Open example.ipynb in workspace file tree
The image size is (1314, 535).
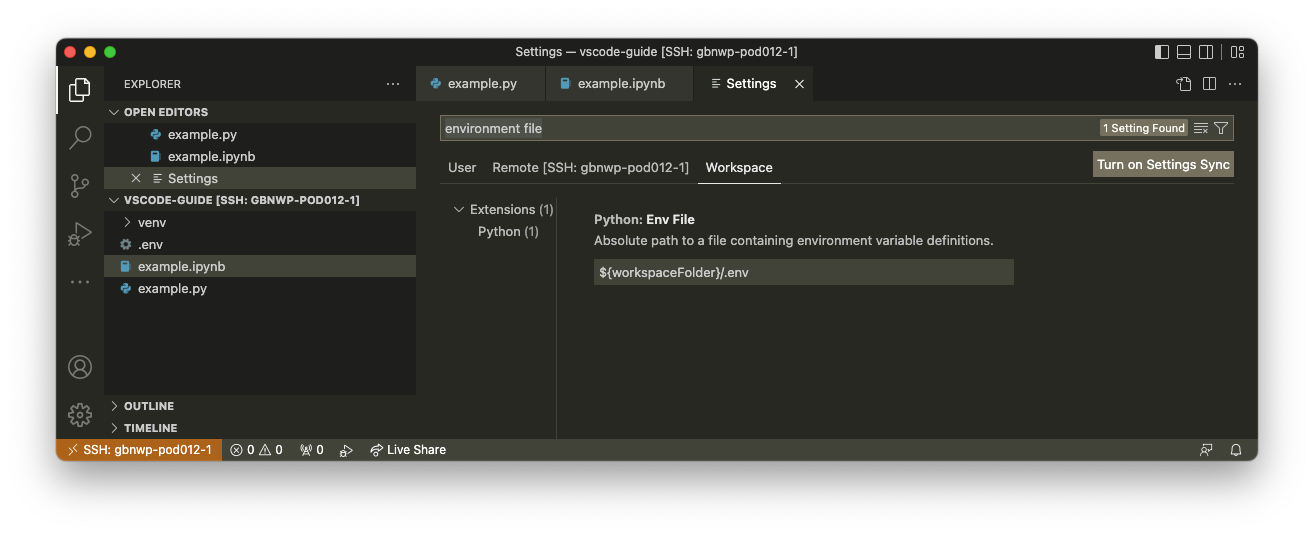point(260,266)
